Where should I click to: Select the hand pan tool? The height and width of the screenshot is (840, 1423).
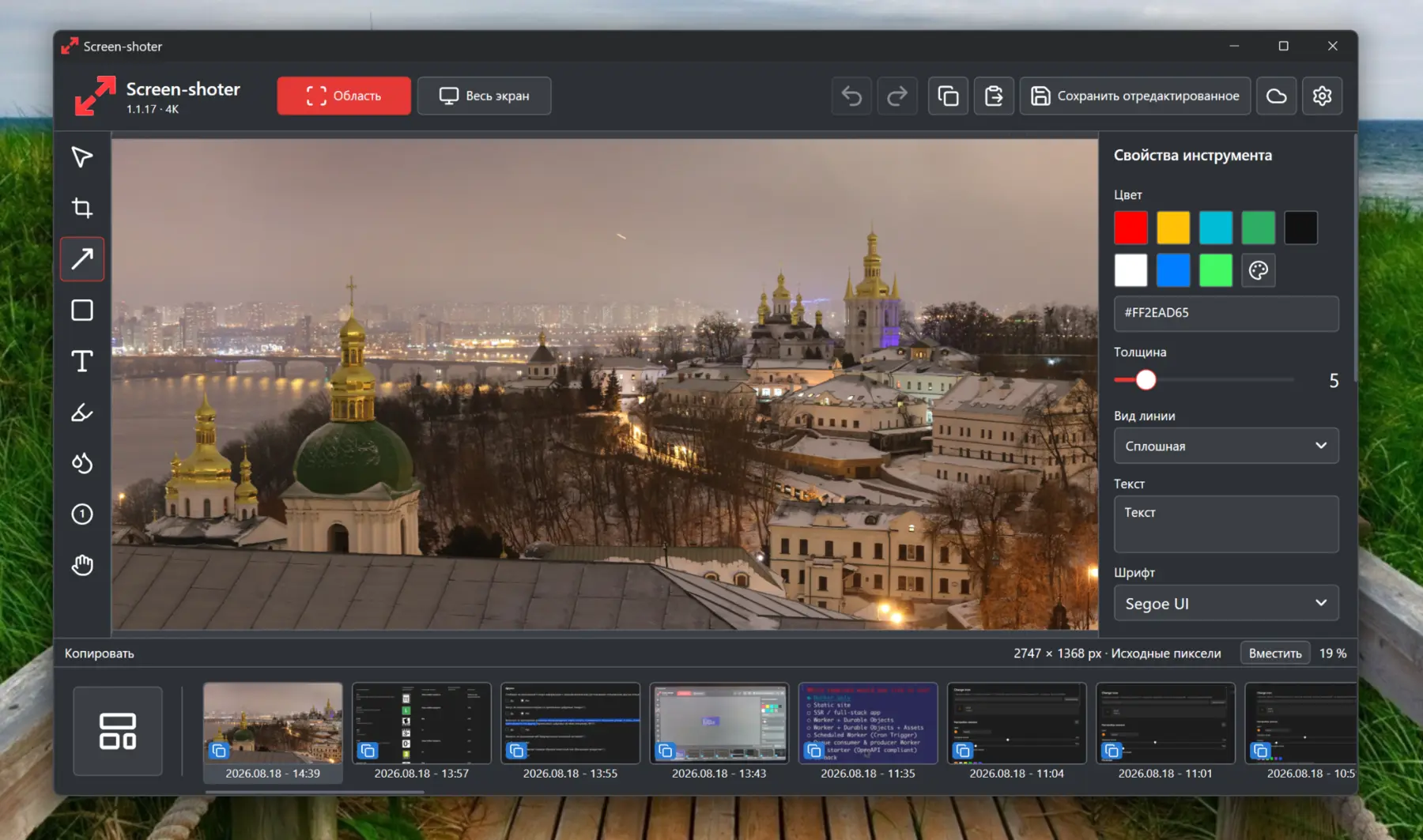click(82, 565)
